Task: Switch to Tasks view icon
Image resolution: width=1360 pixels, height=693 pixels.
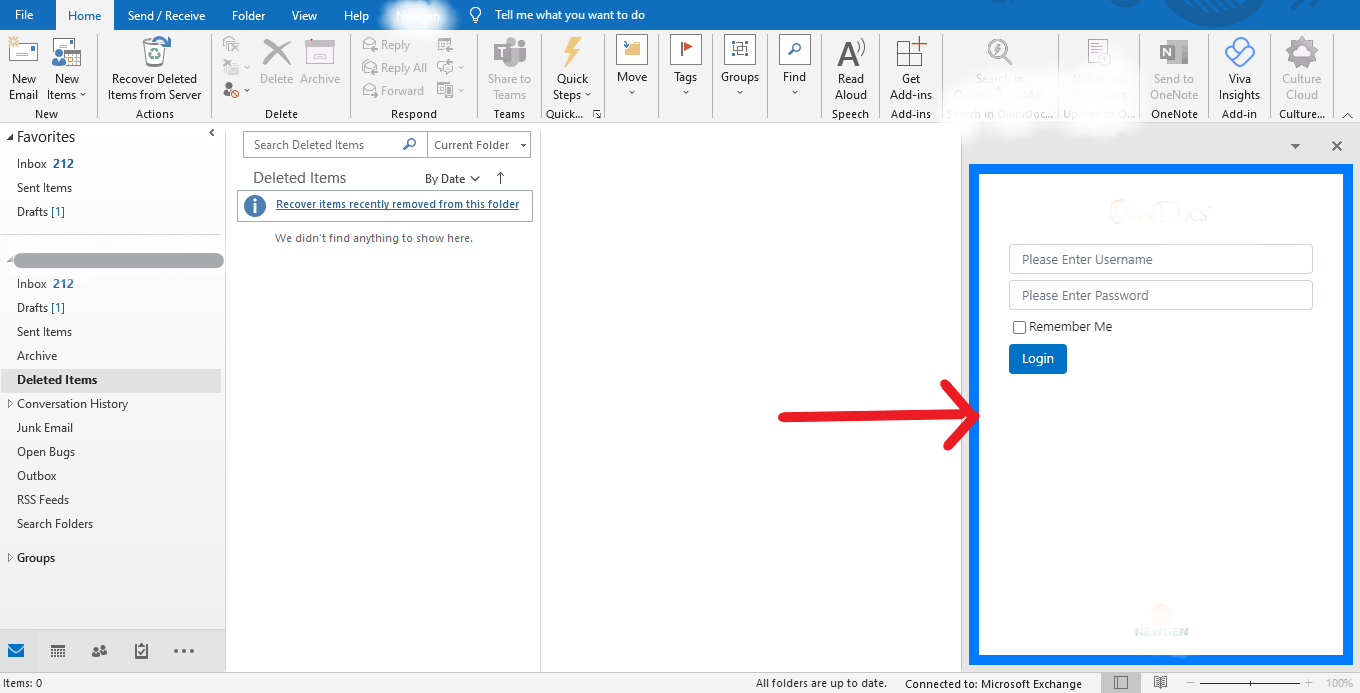Action: 141,651
